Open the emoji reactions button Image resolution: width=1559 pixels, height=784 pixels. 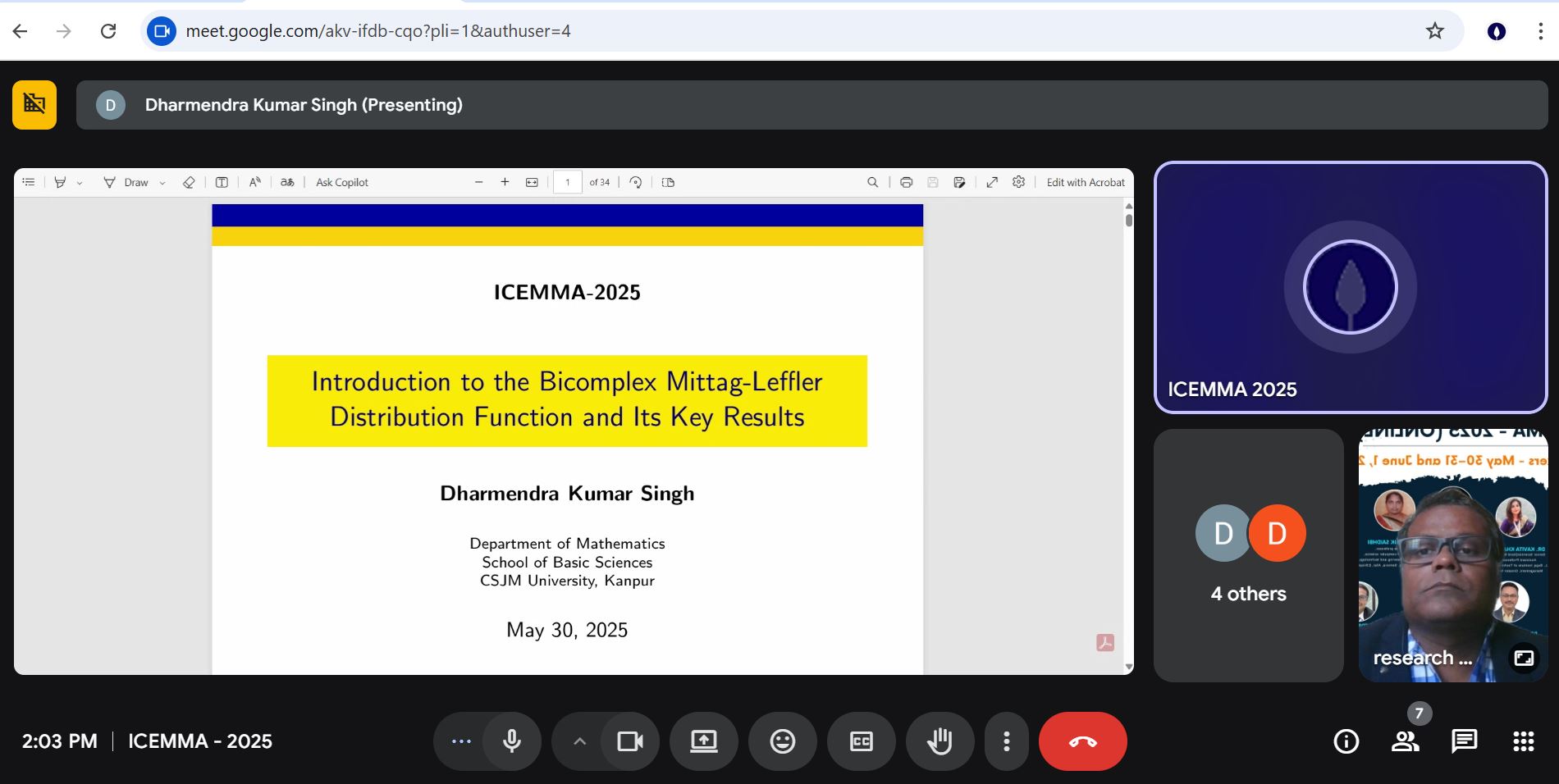click(x=782, y=741)
